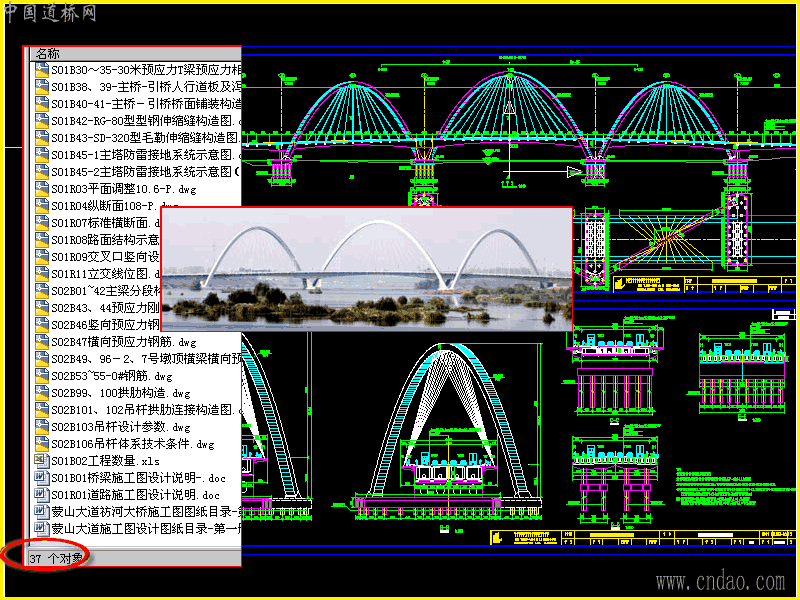Select file S02B99、100拱肋构造.dwg
Image resolution: width=800 pixels, height=600 pixels.
pos(121,393)
